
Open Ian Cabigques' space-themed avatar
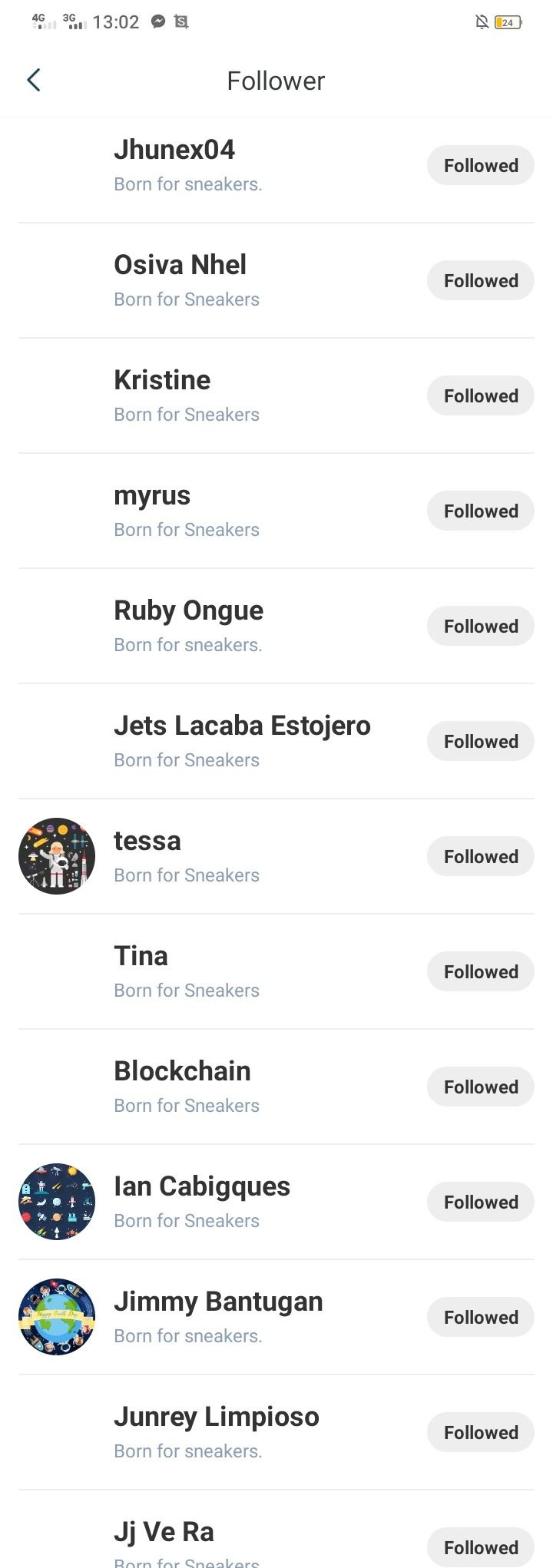57,1202
